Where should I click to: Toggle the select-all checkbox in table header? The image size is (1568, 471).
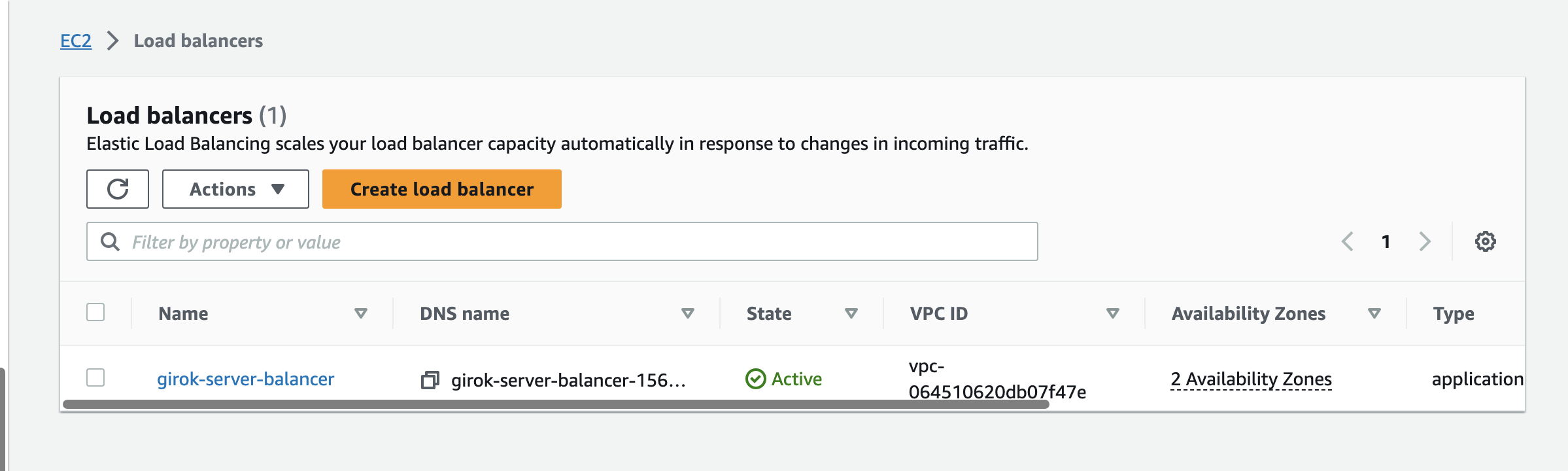click(x=95, y=313)
